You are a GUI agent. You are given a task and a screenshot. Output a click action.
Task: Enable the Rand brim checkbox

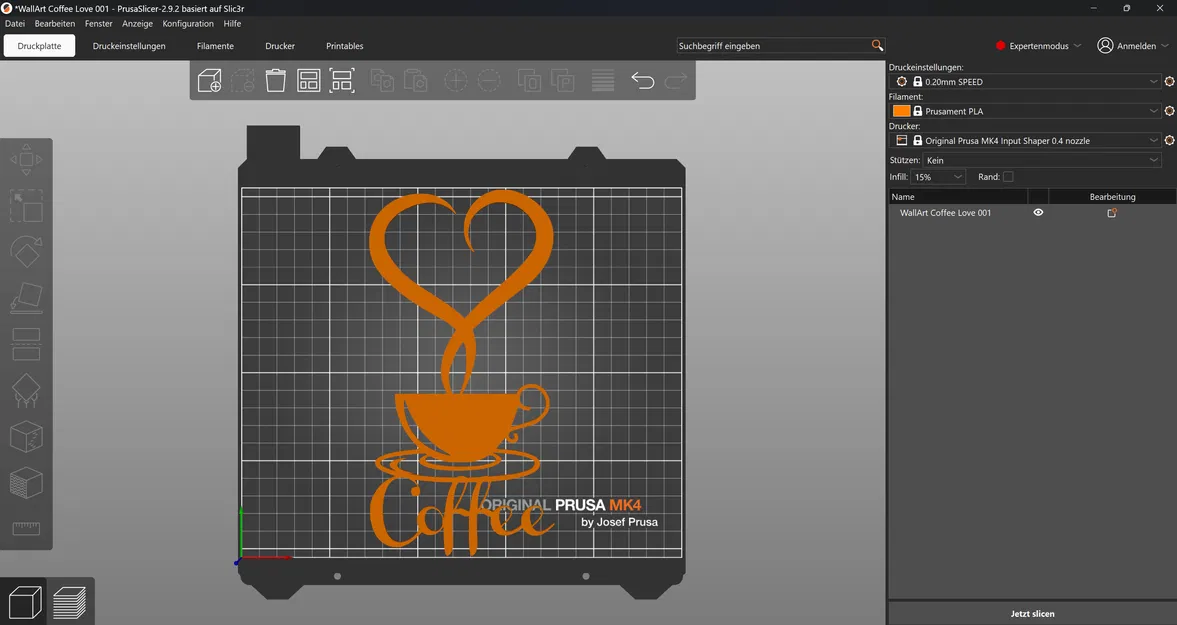1010,176
